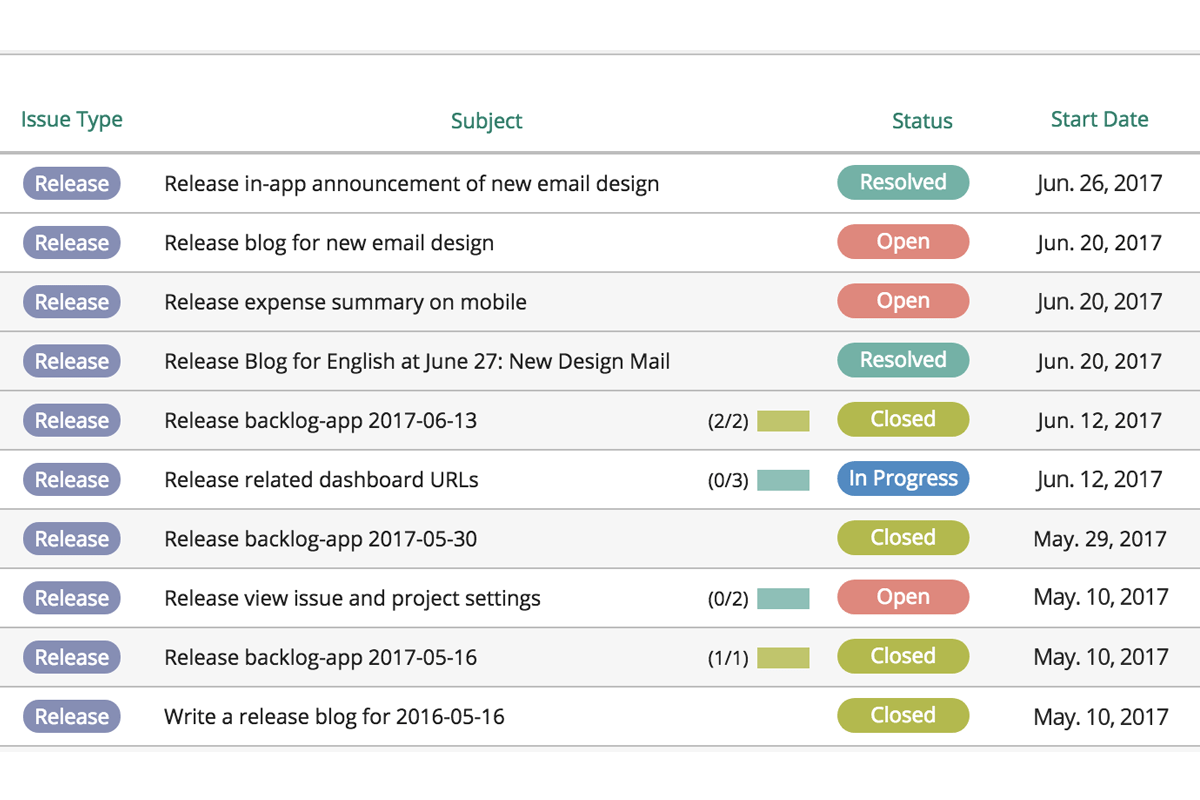Sort by Subject column header
The image size is (1200, 800).
[486, 121]
